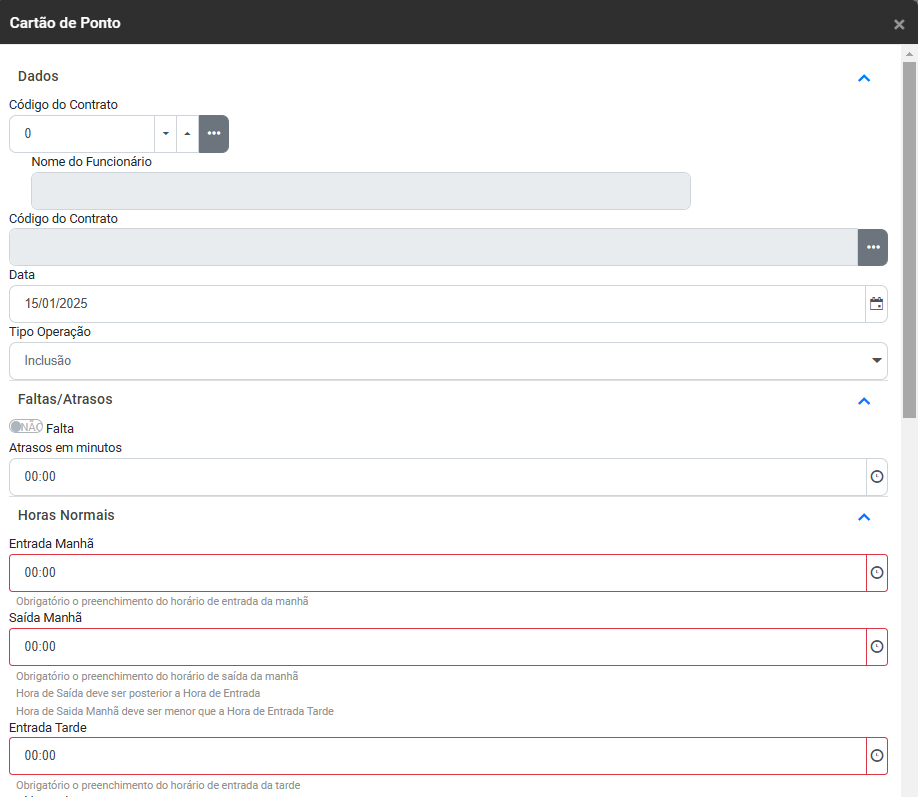This screenshot has height=797, width=918.
Task: Close the Cartão de Ponto dialog
Action: click(899, 24)
